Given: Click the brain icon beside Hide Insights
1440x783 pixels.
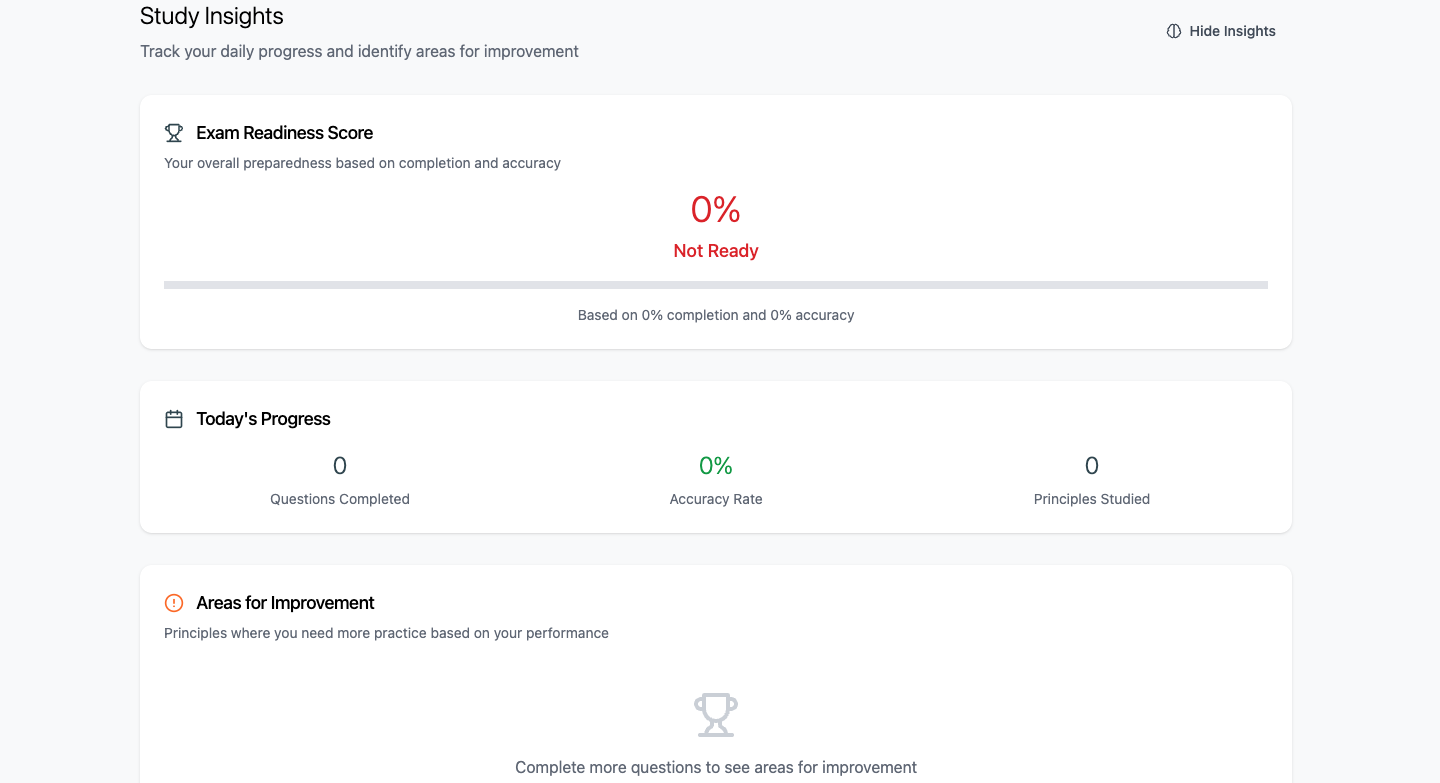Looking at the screenshot, I should [x=1174, y=31].
